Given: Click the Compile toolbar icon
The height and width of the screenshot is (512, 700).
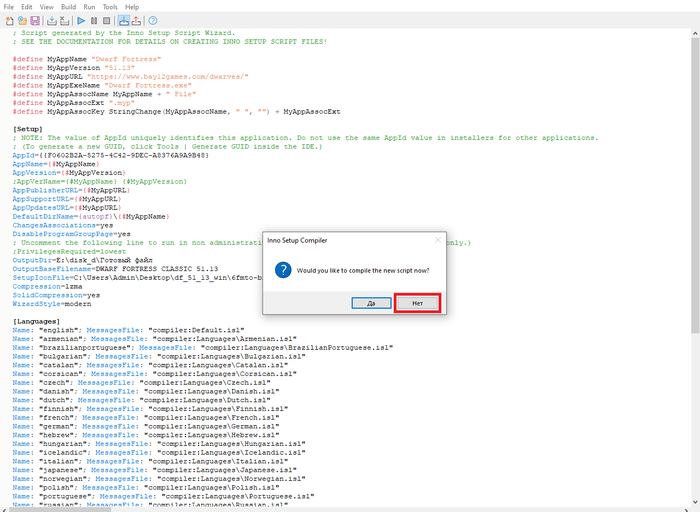Looking at the screenshot, I should (x=51, y=20).
